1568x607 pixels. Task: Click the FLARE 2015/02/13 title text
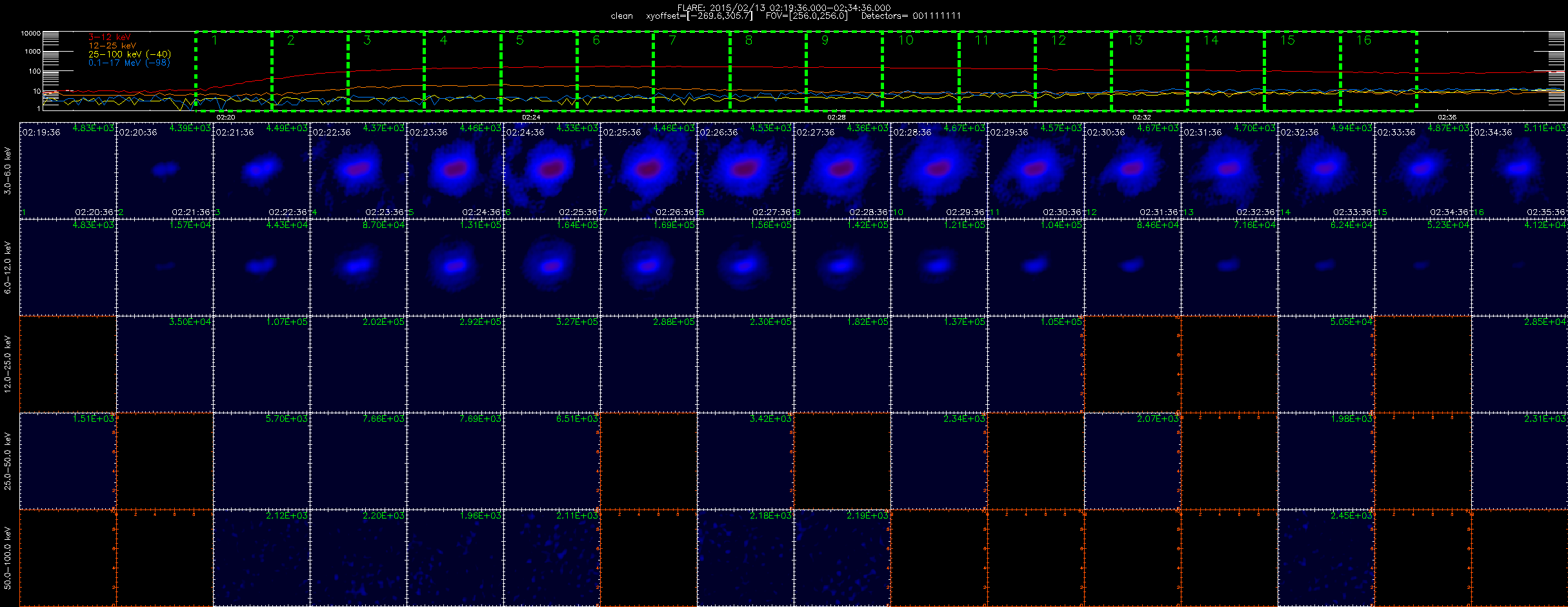pos(784,8)
